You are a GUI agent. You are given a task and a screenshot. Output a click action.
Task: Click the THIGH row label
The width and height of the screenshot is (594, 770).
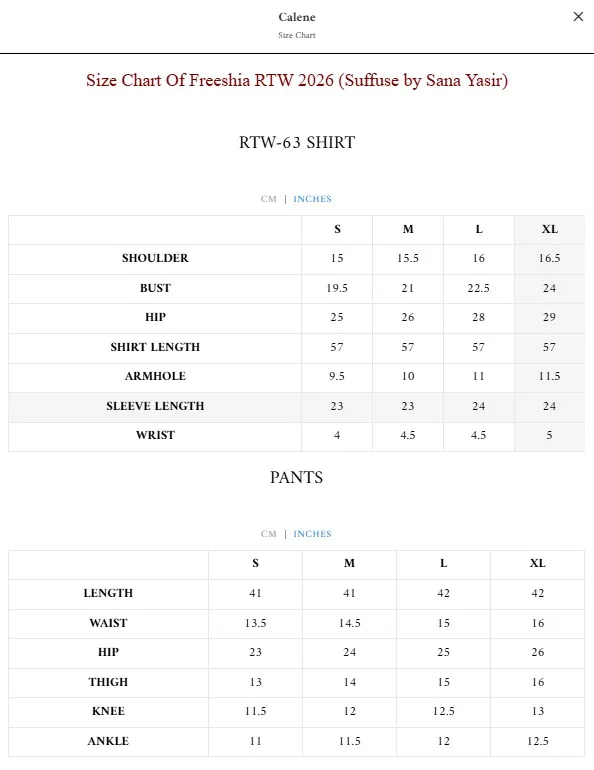click(x=108, y=682)
